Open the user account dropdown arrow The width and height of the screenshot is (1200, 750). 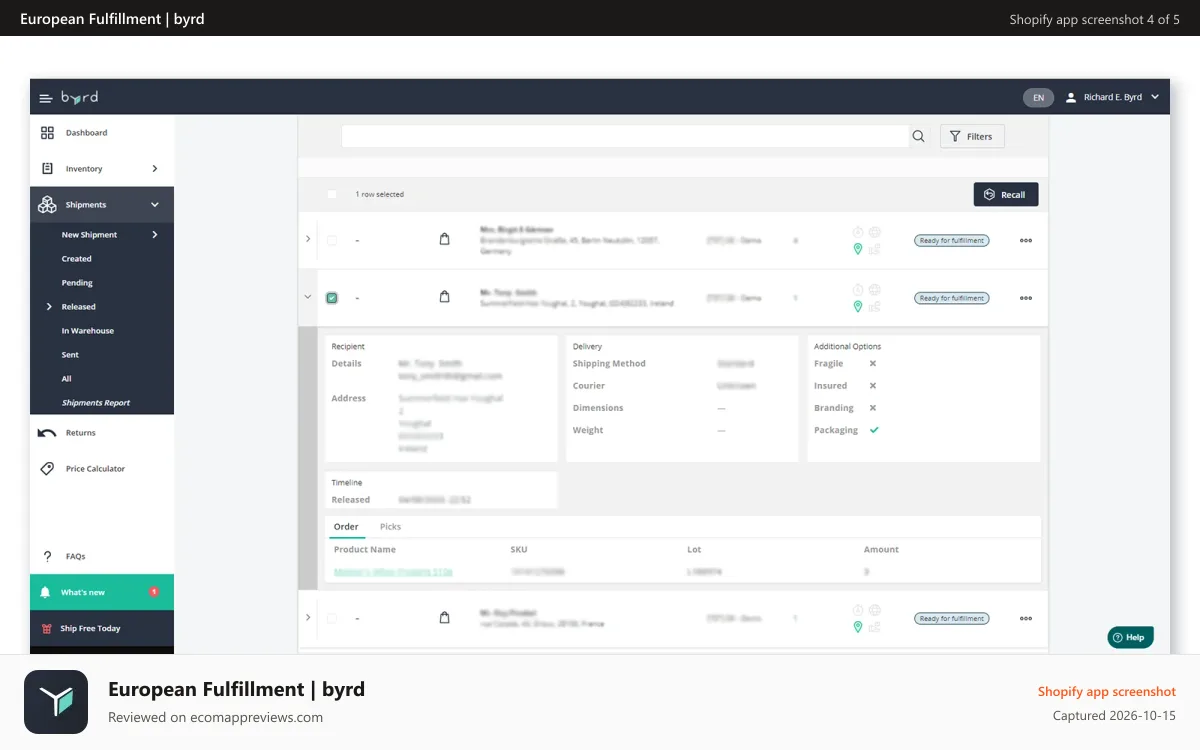click(1155, 97)
